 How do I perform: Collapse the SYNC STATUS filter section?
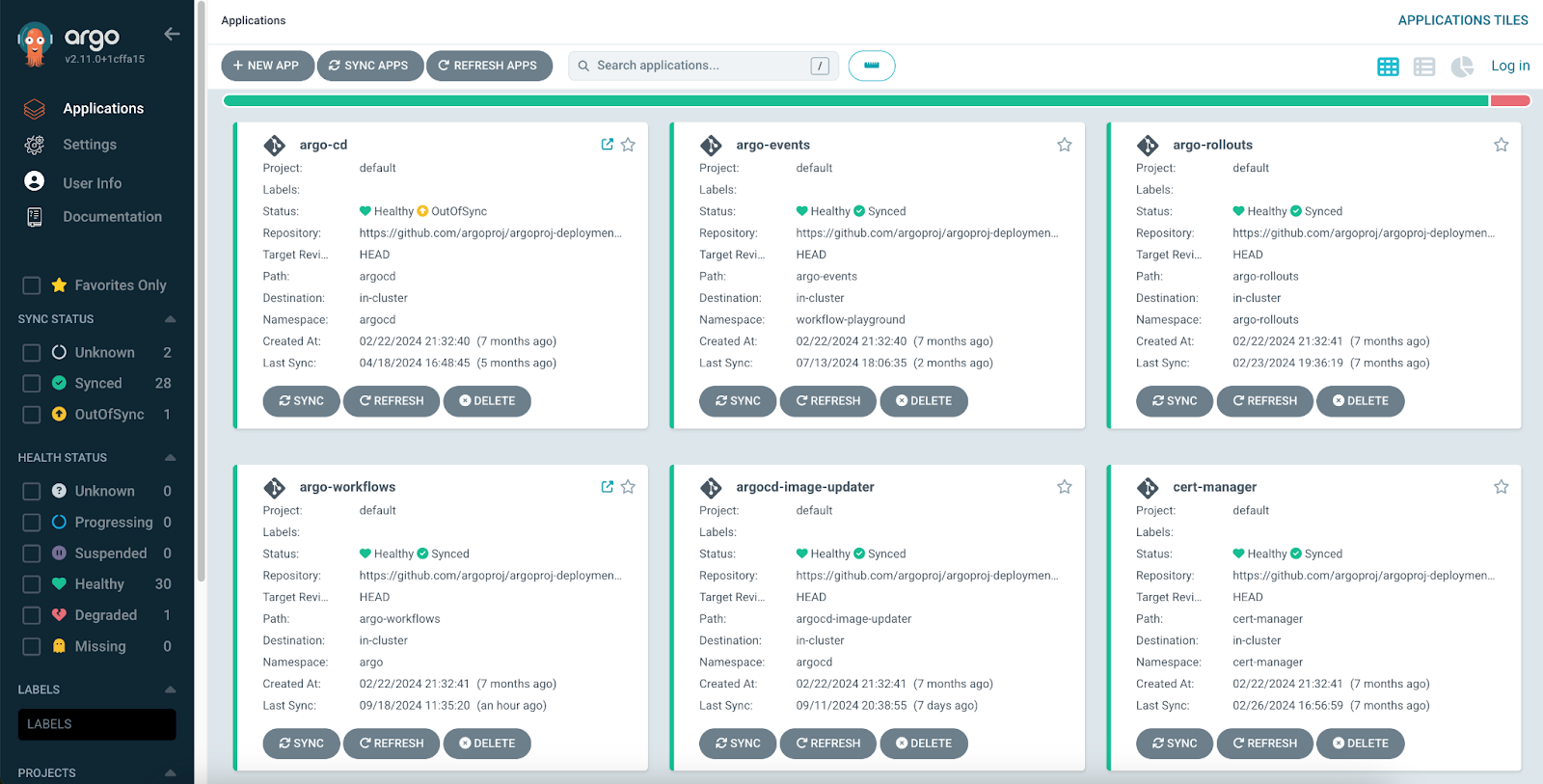(x=171, y=319)
